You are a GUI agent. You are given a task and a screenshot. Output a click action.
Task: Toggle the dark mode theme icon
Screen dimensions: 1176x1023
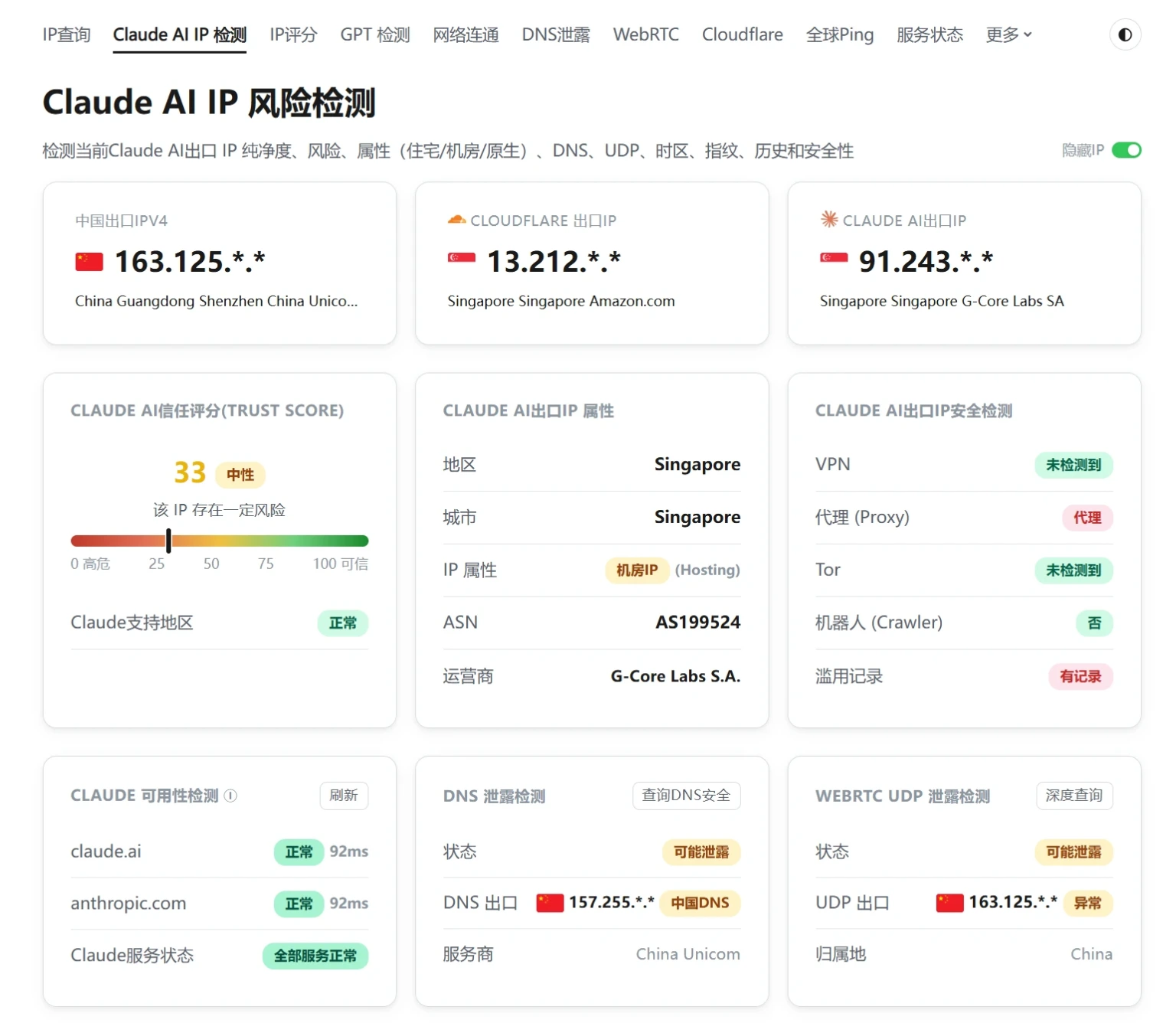(1125, 34)
